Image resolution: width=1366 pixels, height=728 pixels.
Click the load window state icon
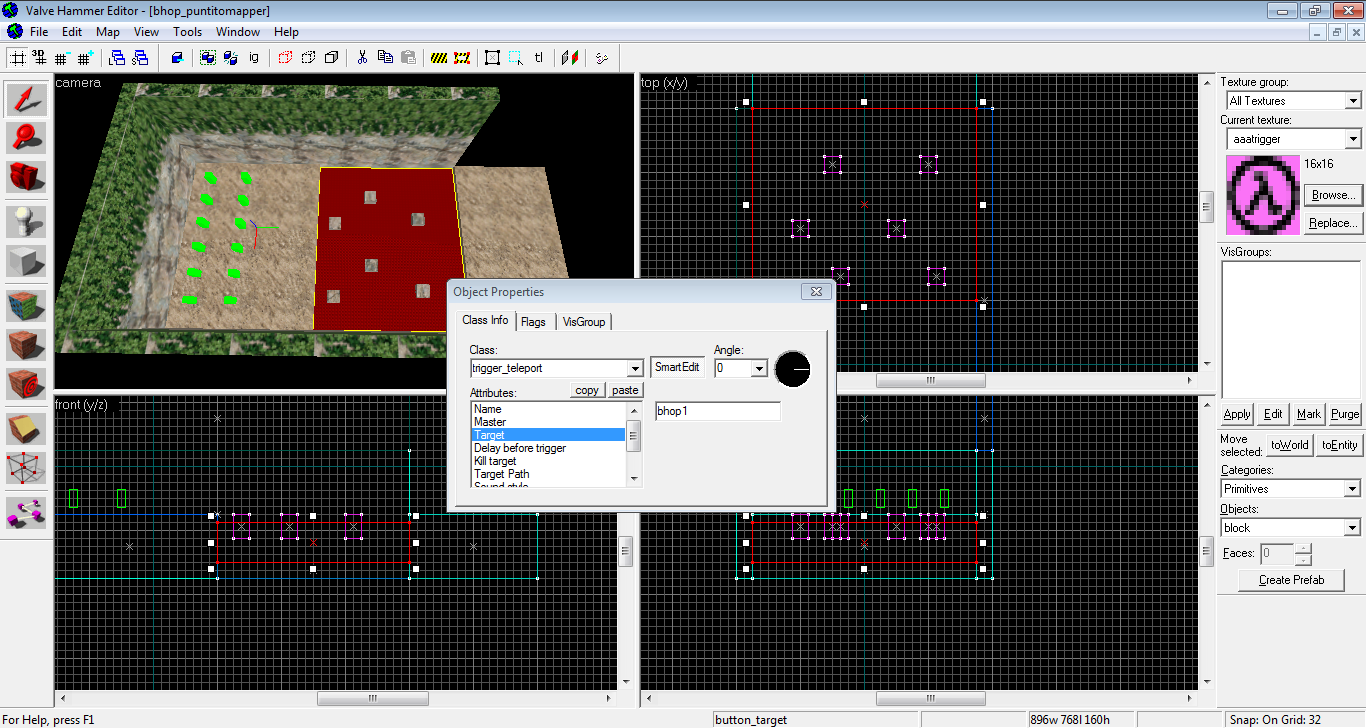tap(117, 58)
